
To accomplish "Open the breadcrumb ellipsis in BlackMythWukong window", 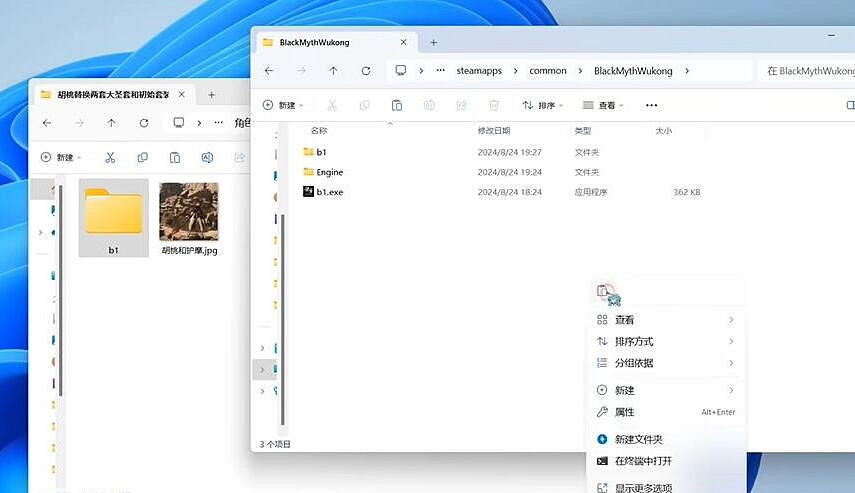I will point(441,70).
